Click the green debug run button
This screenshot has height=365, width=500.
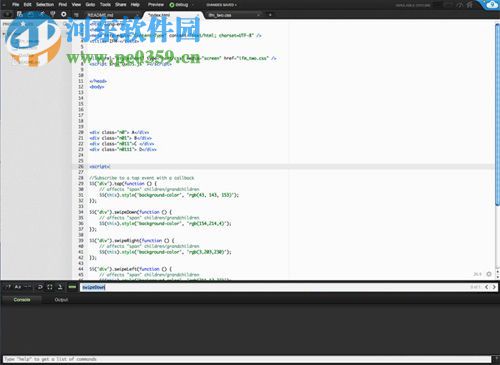pos(172,5)
